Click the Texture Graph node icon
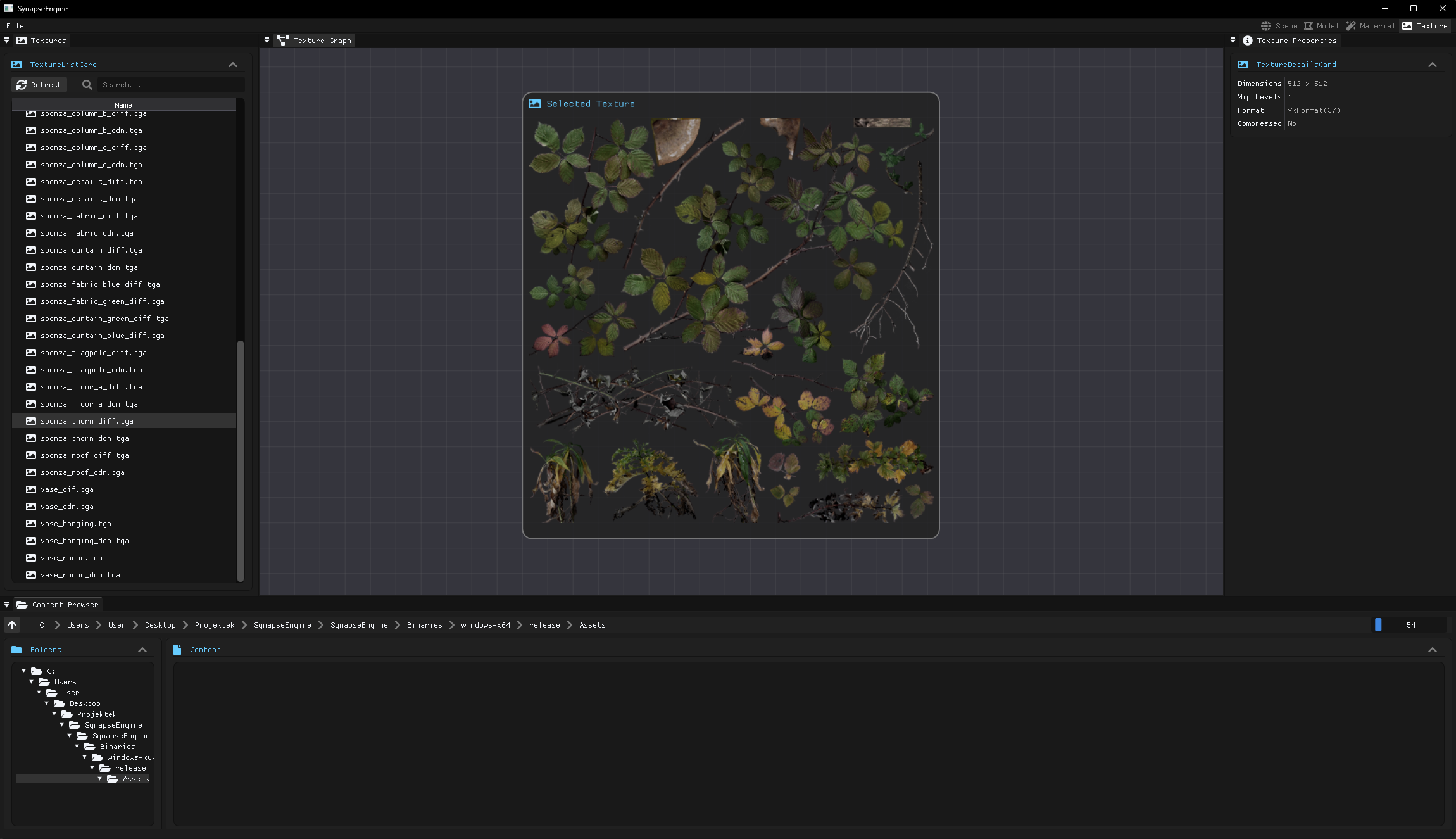1456x839 pixels. click(283, 41)
